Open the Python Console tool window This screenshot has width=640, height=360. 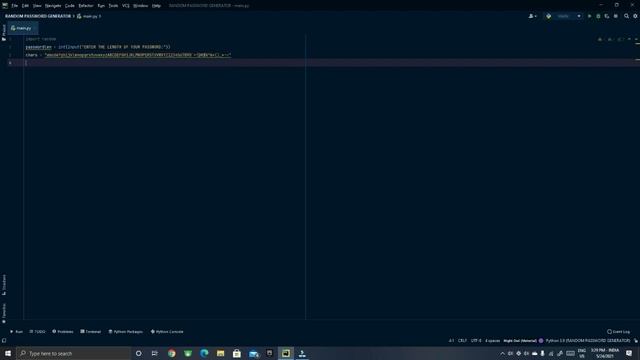[167, 332]
